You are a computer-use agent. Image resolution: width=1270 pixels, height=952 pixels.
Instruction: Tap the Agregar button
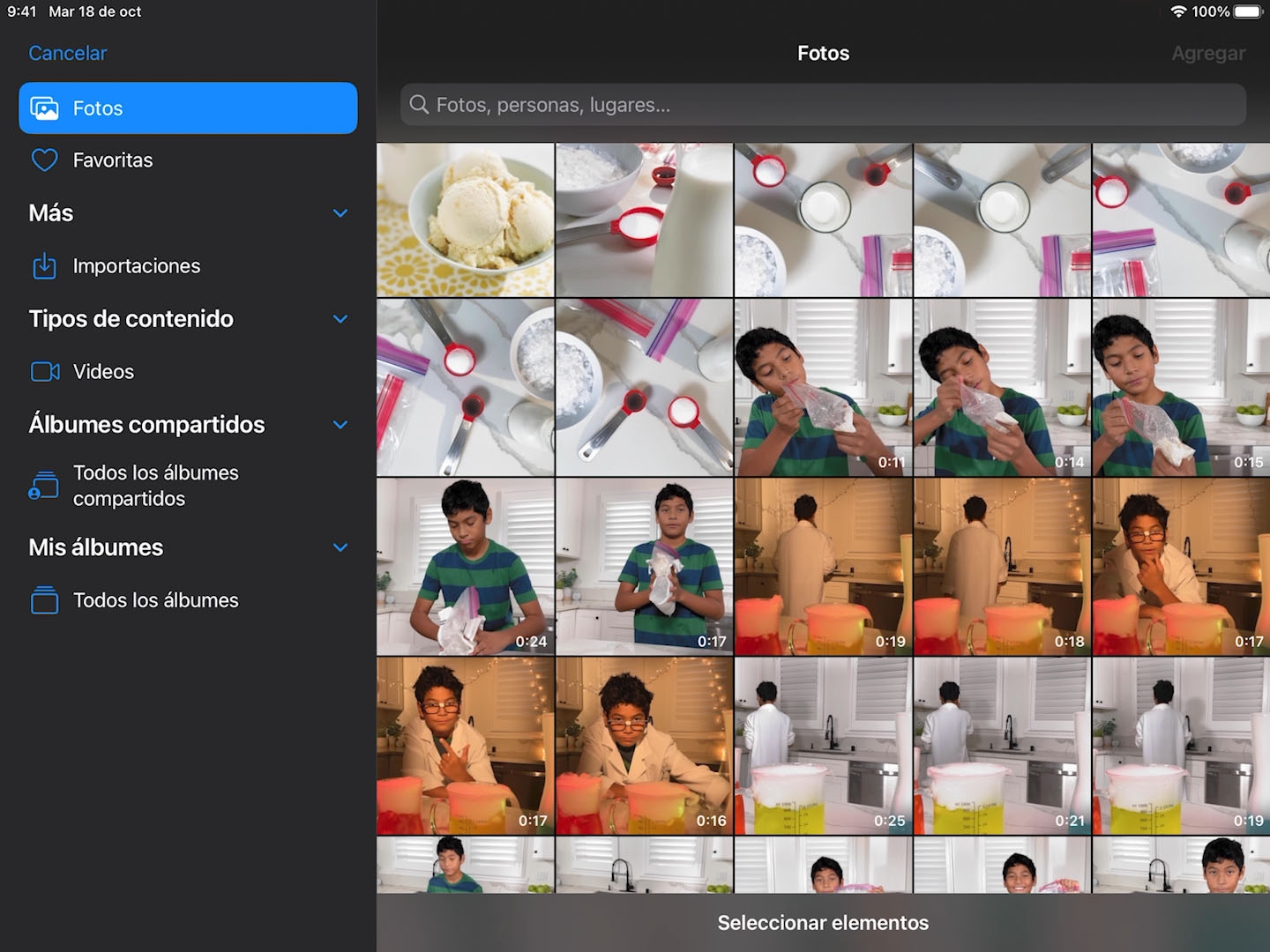1208,53
